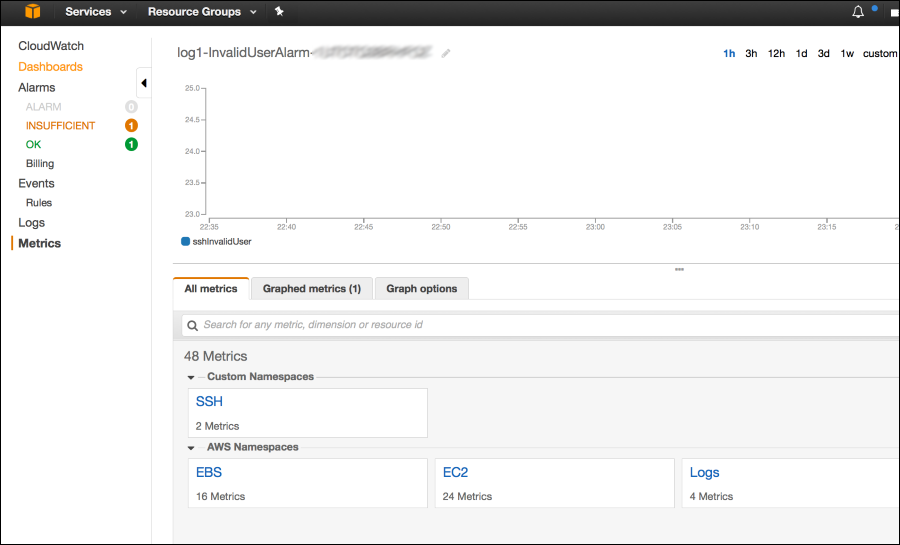Click the metric search input field
This screenshot has height=545, width=900.
[x=540, y=325]
